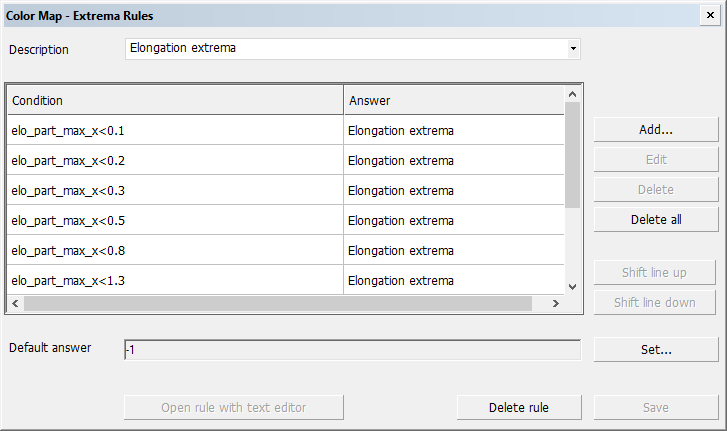
Task: Click the vertical scrollbar thumb
Action: pos(572,155)
